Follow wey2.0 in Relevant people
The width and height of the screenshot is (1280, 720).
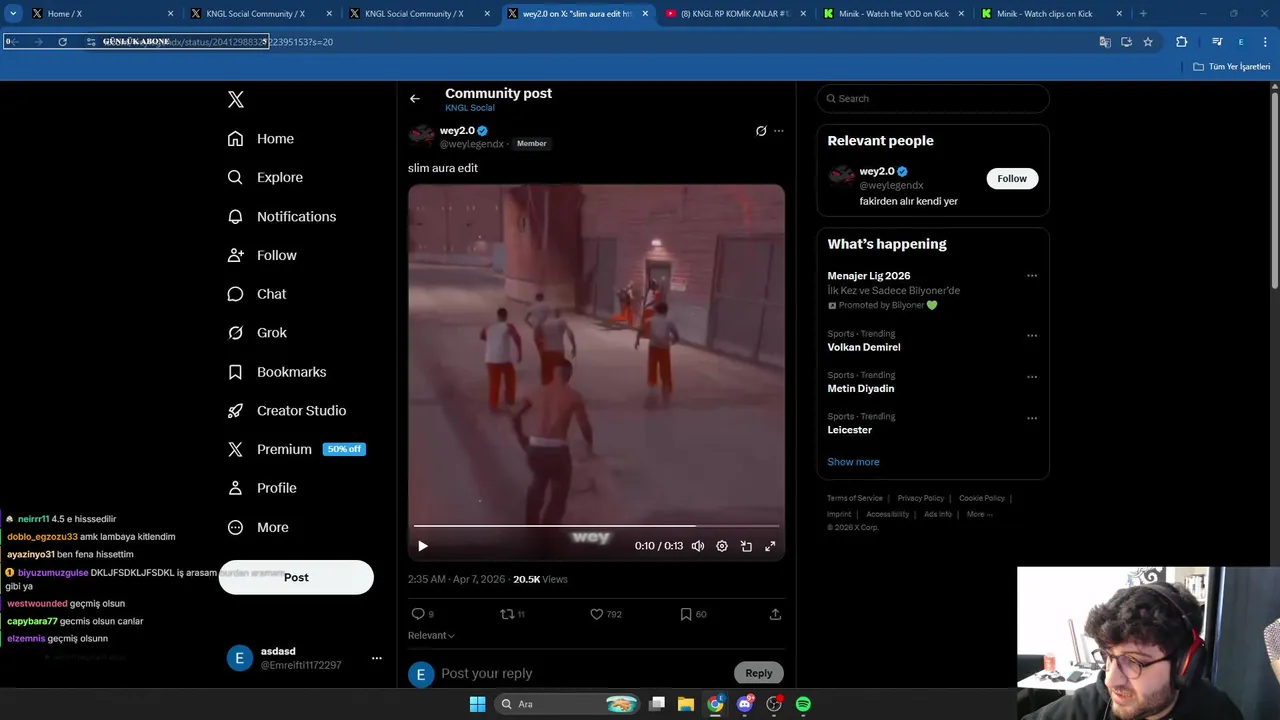1012,178
